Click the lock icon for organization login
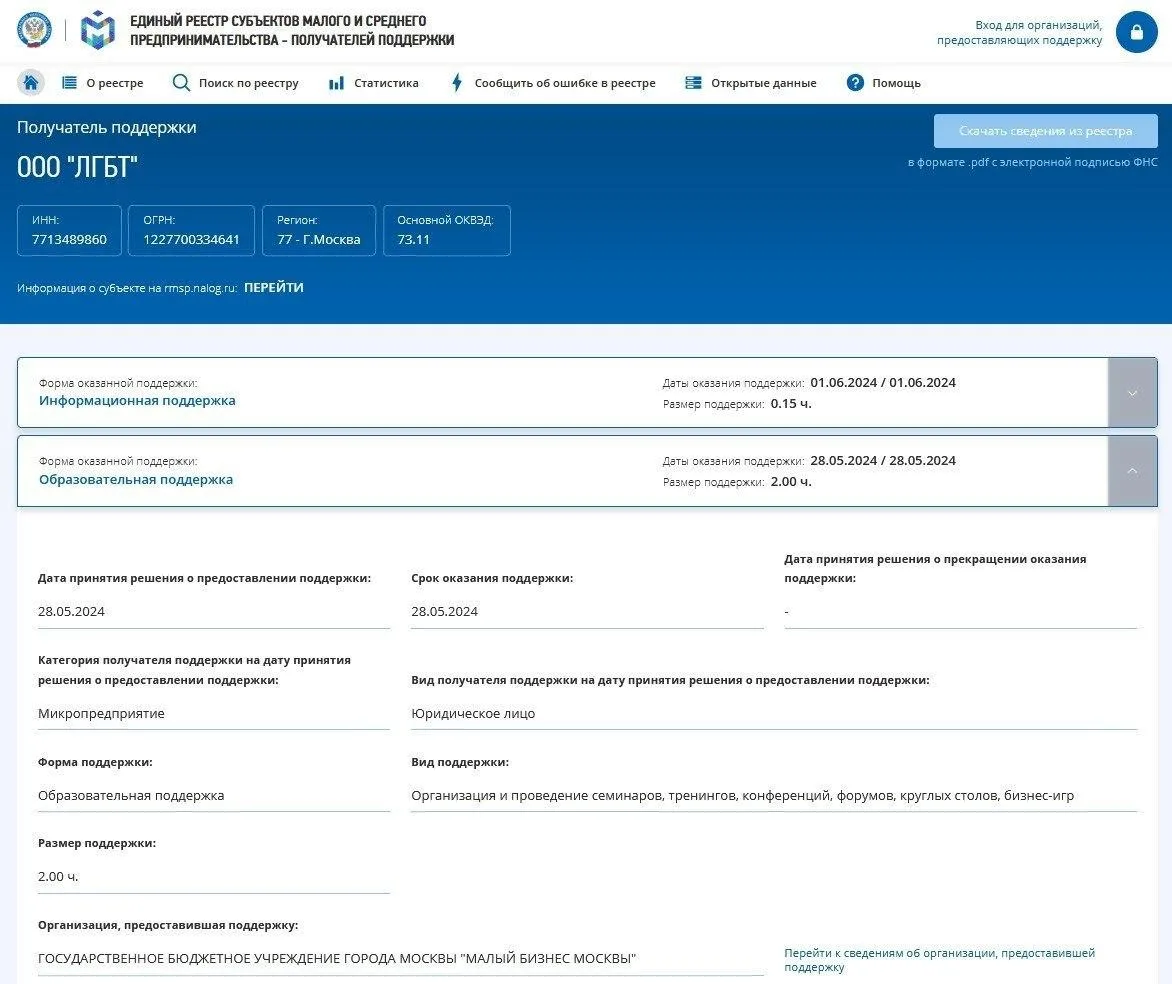This screenshot has width=1172, height=984. pyautogui.click(x=1136, y=32)
